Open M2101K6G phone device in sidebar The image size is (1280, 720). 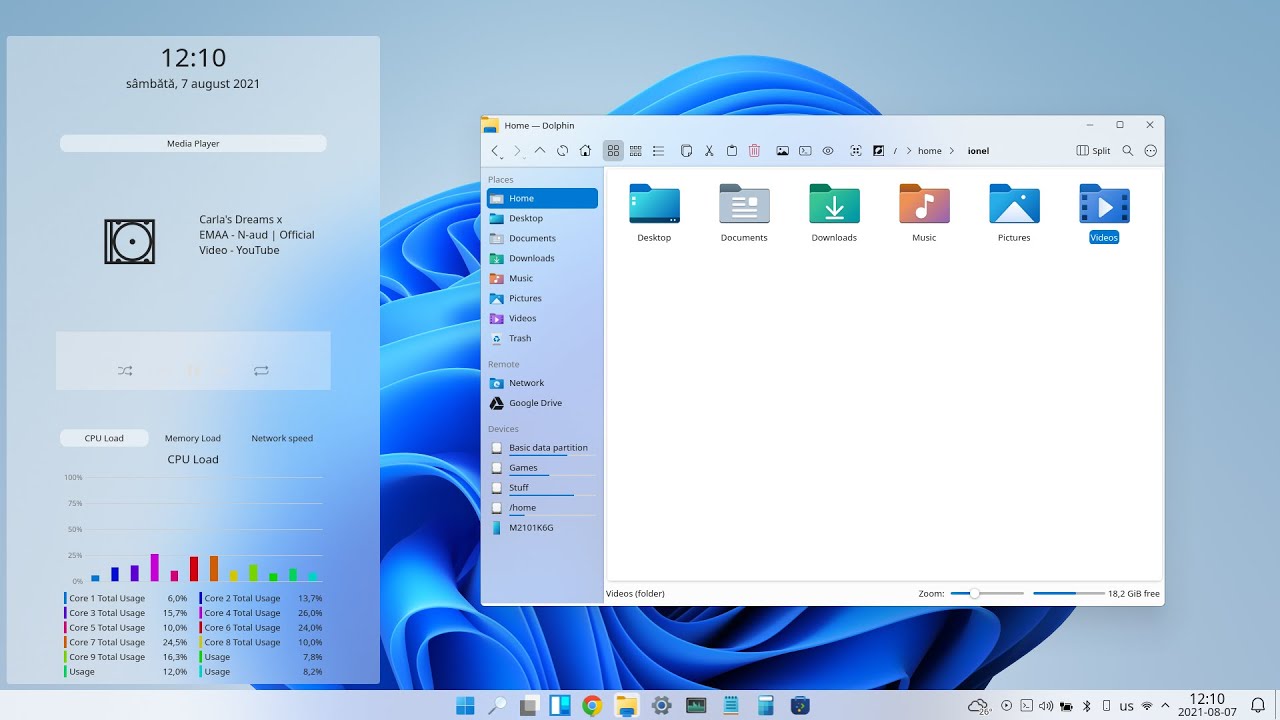pos(542,528)
